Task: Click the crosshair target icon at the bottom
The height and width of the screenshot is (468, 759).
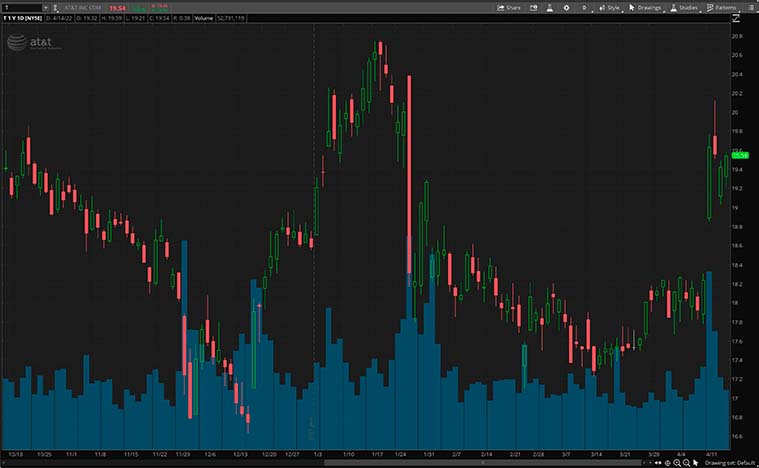Action: (668, 463)
